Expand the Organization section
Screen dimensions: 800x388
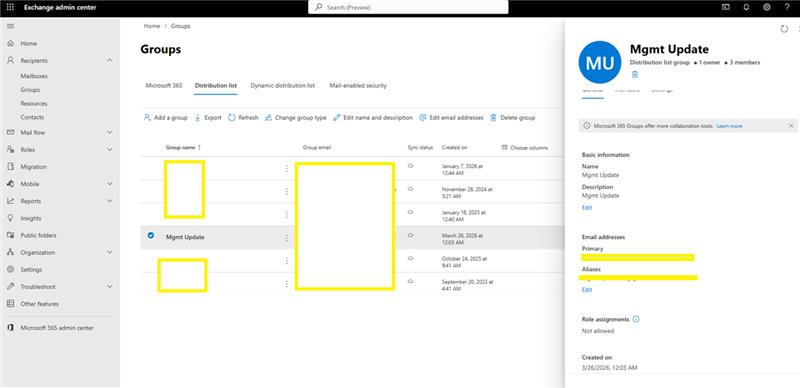pyautogui.click(x=110, y=252)
